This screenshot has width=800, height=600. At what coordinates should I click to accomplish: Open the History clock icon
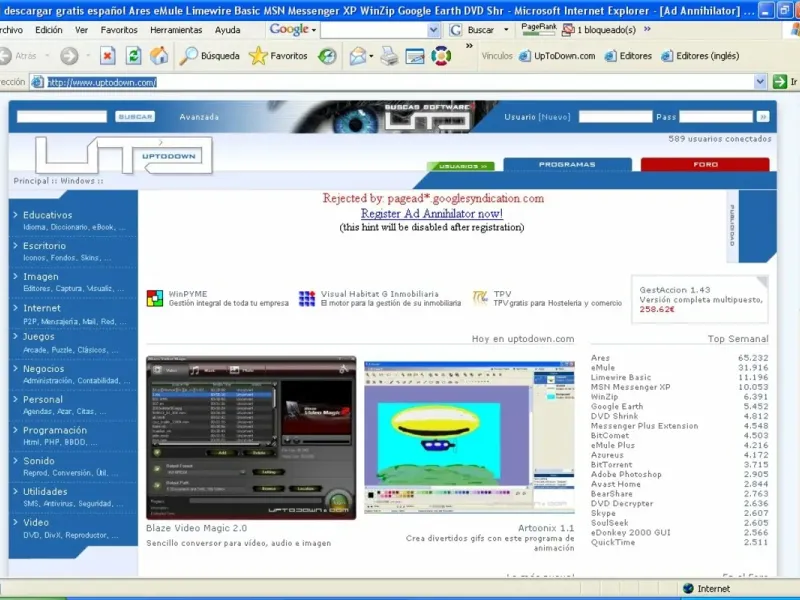tap(327, 56)
